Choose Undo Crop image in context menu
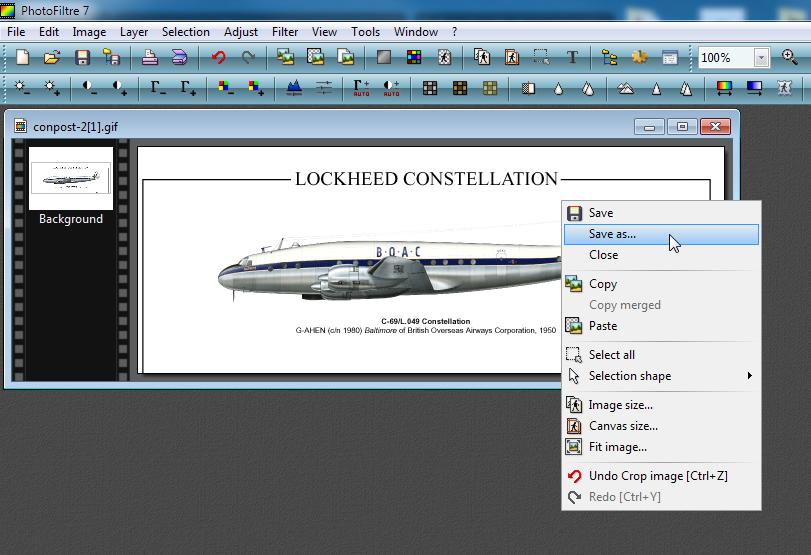 click(661, 476)
